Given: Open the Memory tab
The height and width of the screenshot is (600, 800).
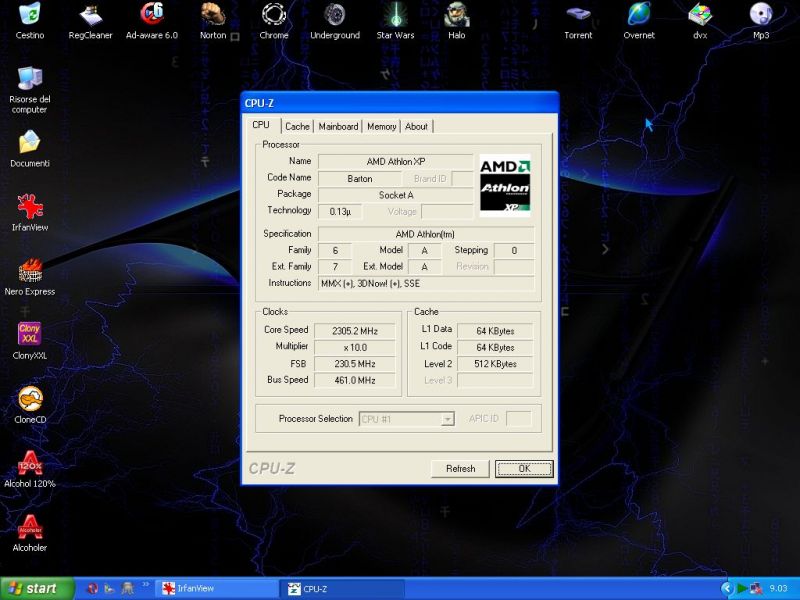Looking at the screenshot, I should (382, 127).
